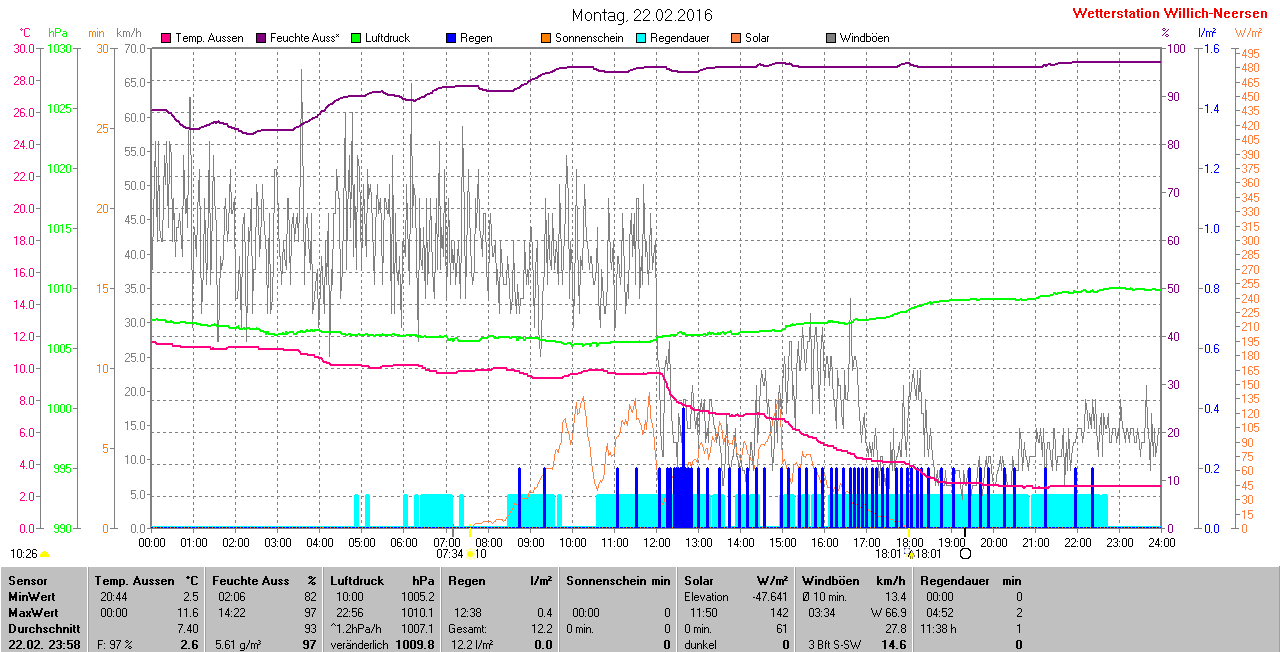Click the current pressure value '1009.8'
Screen dimensions: 1280x652
415,645
